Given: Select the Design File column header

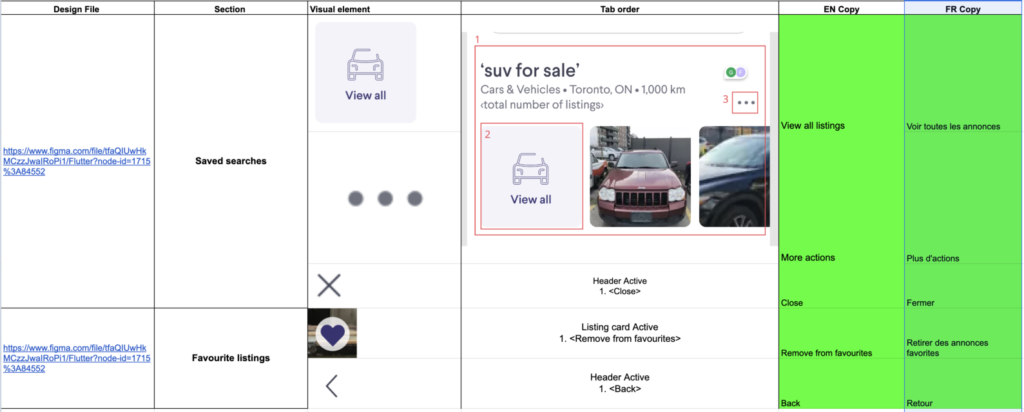Looking at the screenshot, I should (x=77, y=9).
